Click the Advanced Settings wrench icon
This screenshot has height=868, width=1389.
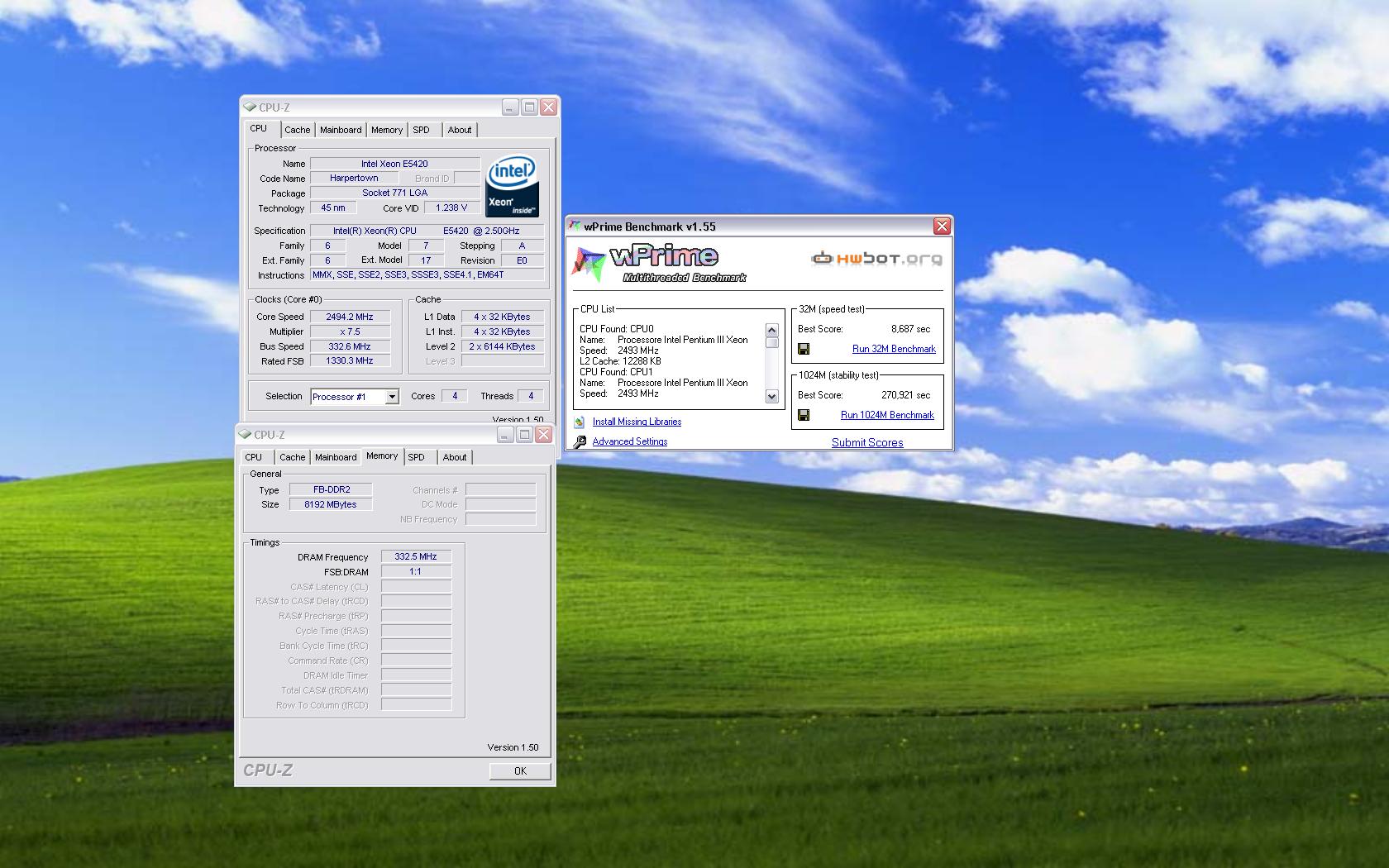tap(580, 442)
